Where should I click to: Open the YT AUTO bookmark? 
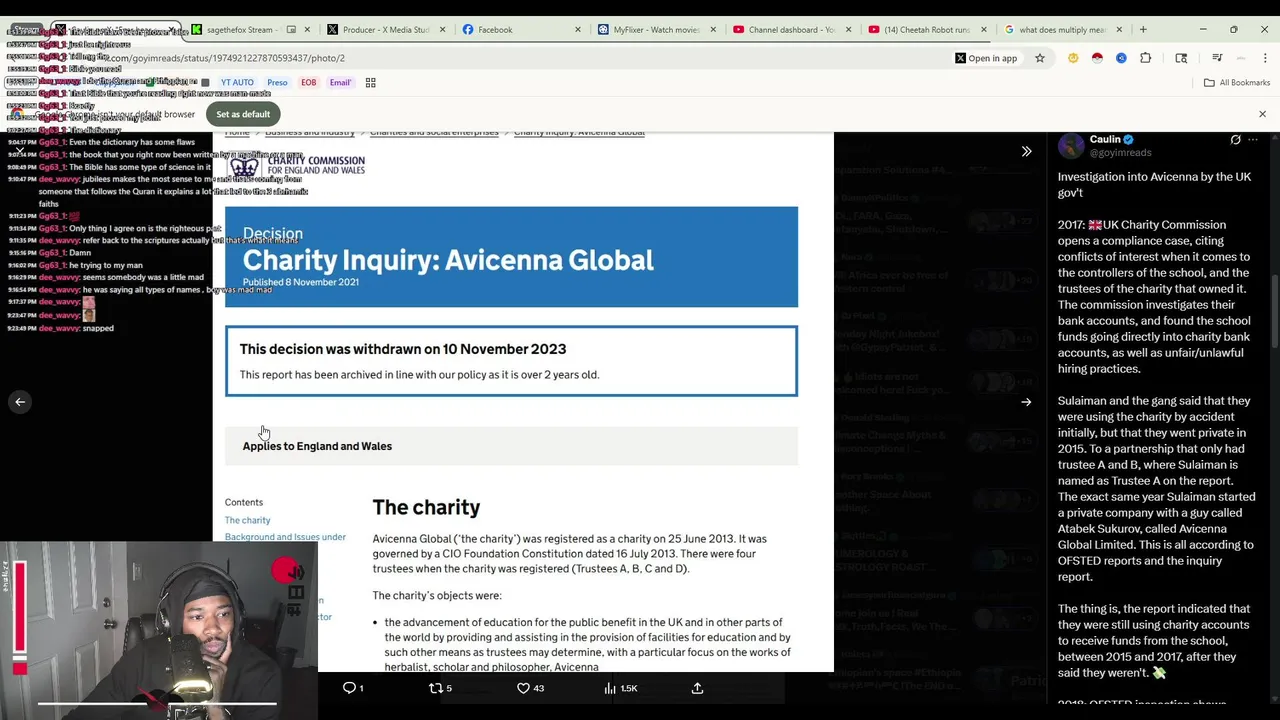(237, 82)
